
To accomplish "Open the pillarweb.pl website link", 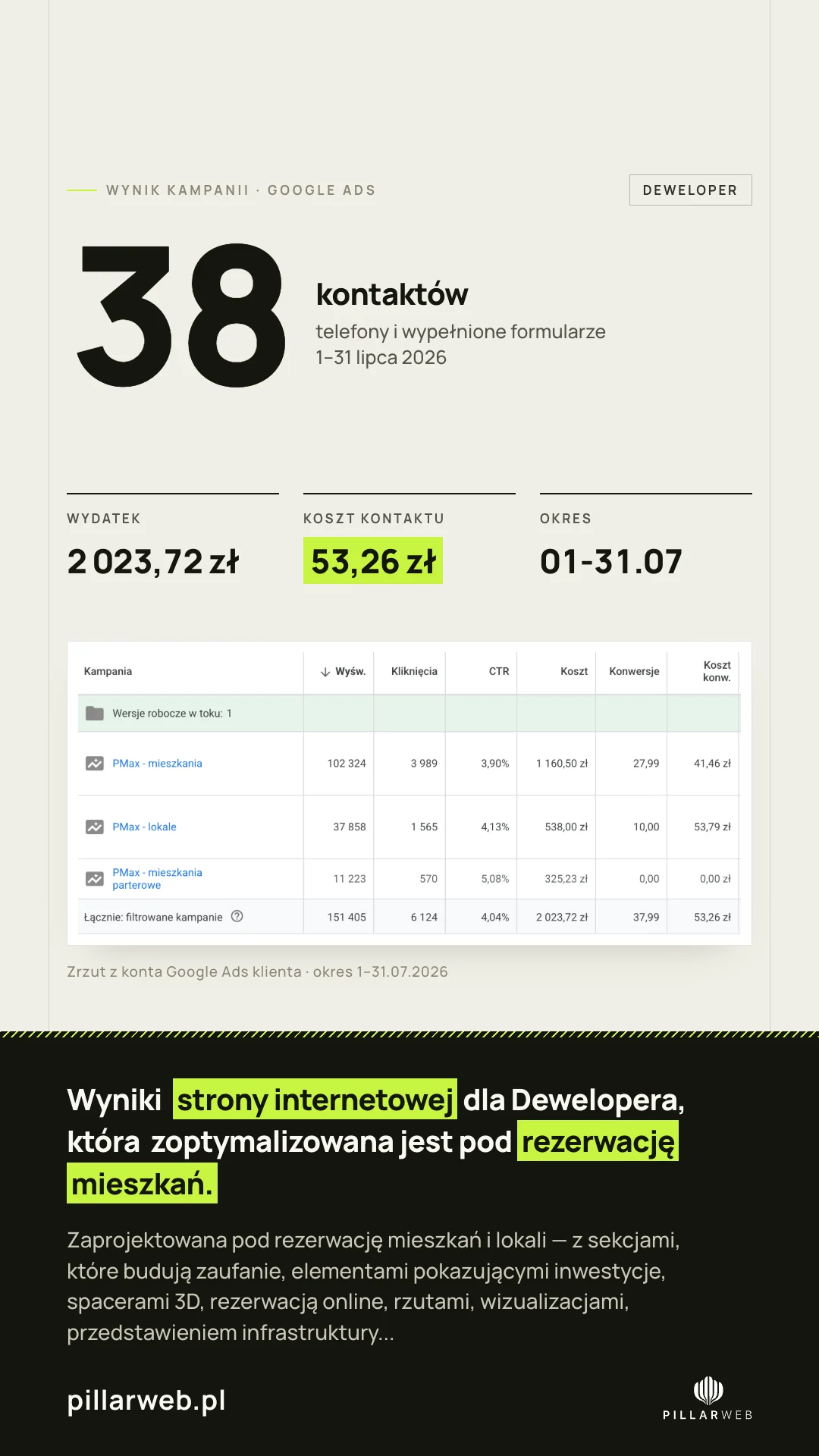I will tap(146, 1400).
